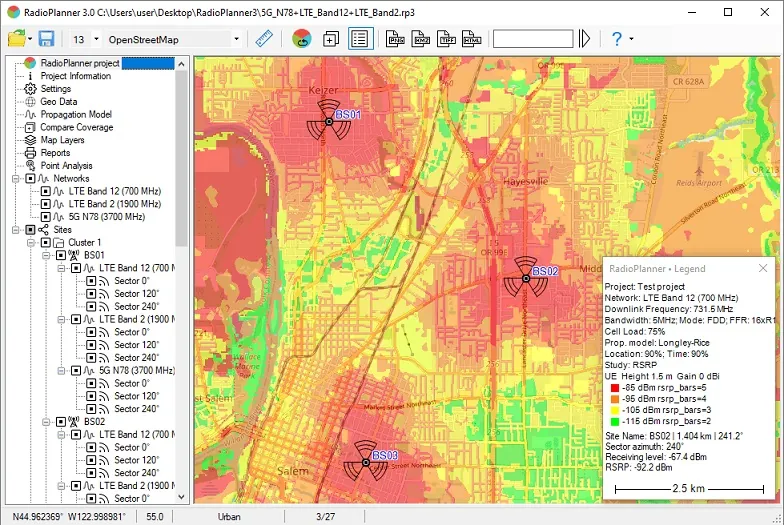This screenshot has height=525, width=784.
Task: Toggle the legend list toolbar icon
Action: coord(360,38)
